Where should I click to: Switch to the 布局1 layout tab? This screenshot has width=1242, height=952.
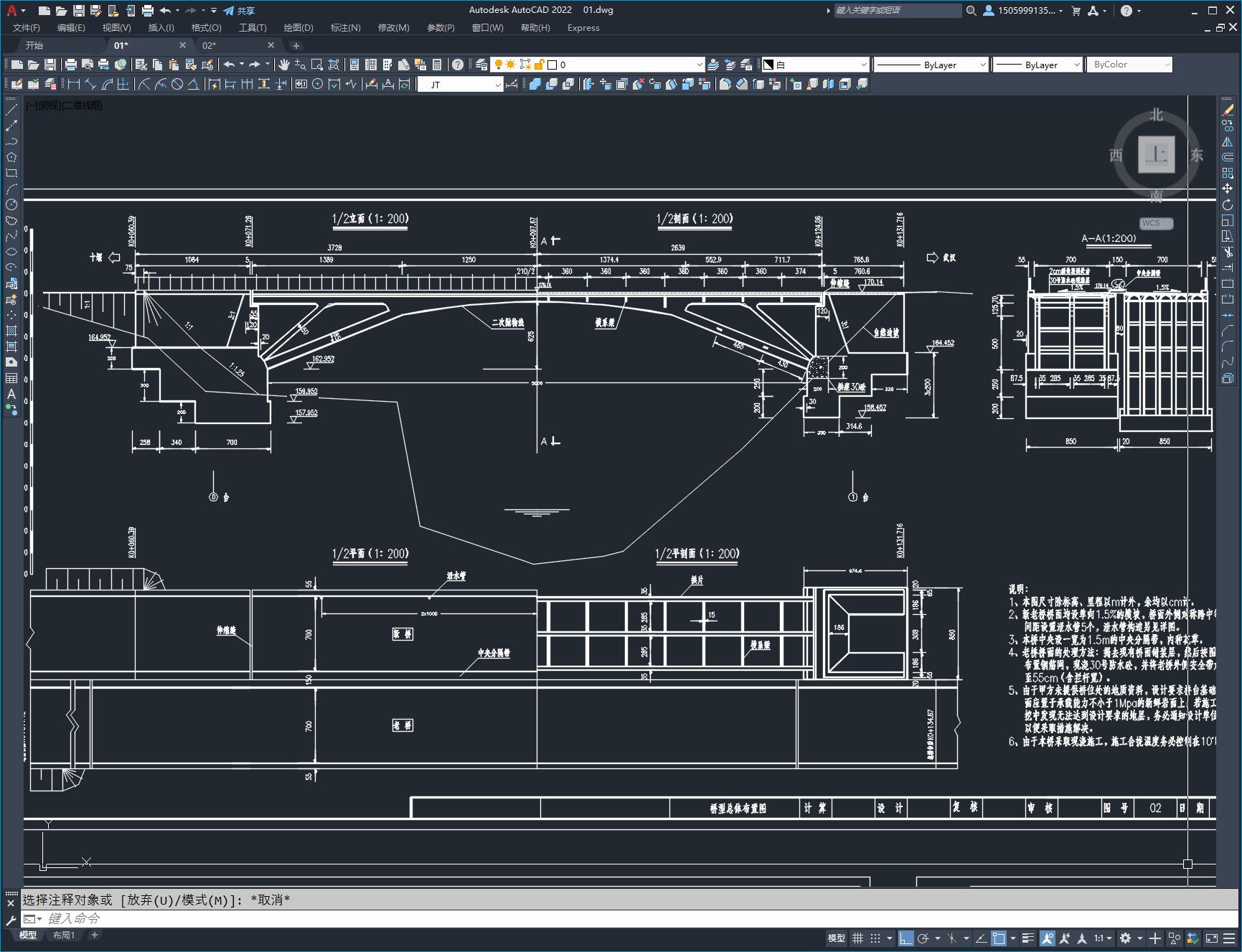point(64,935)
